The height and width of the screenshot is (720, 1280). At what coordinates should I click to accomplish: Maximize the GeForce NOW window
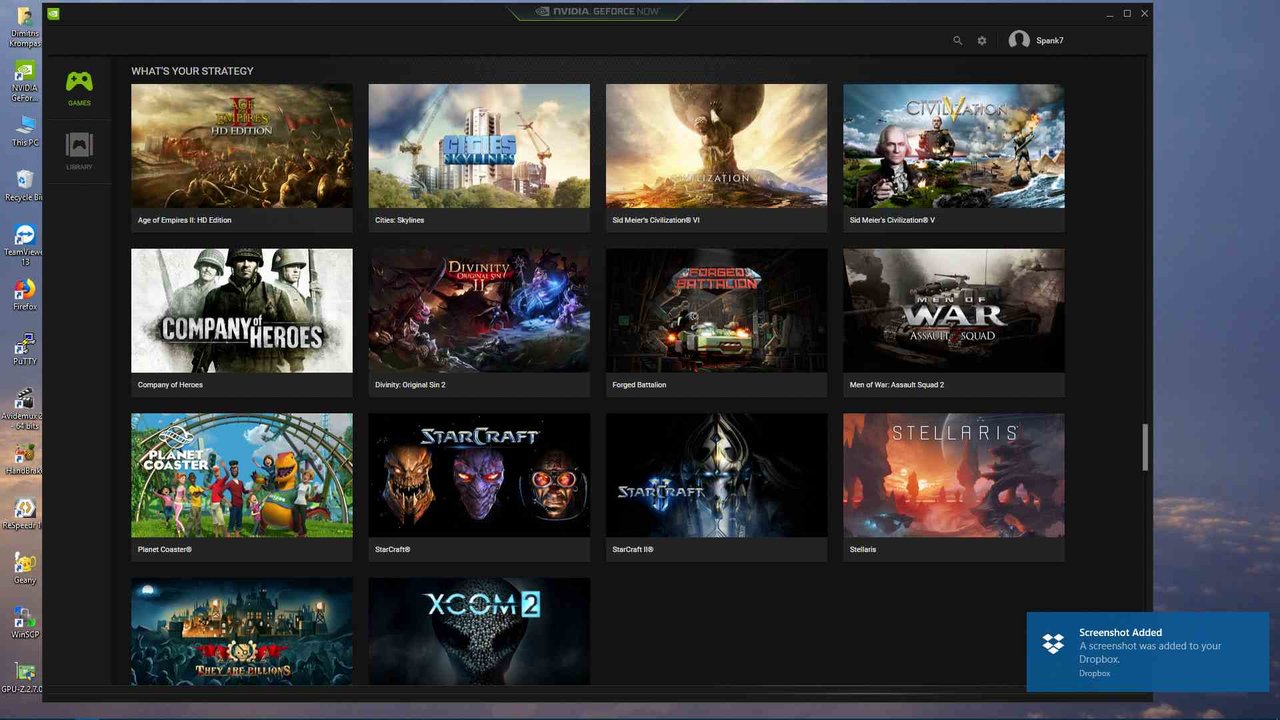tap(1127, 13)
